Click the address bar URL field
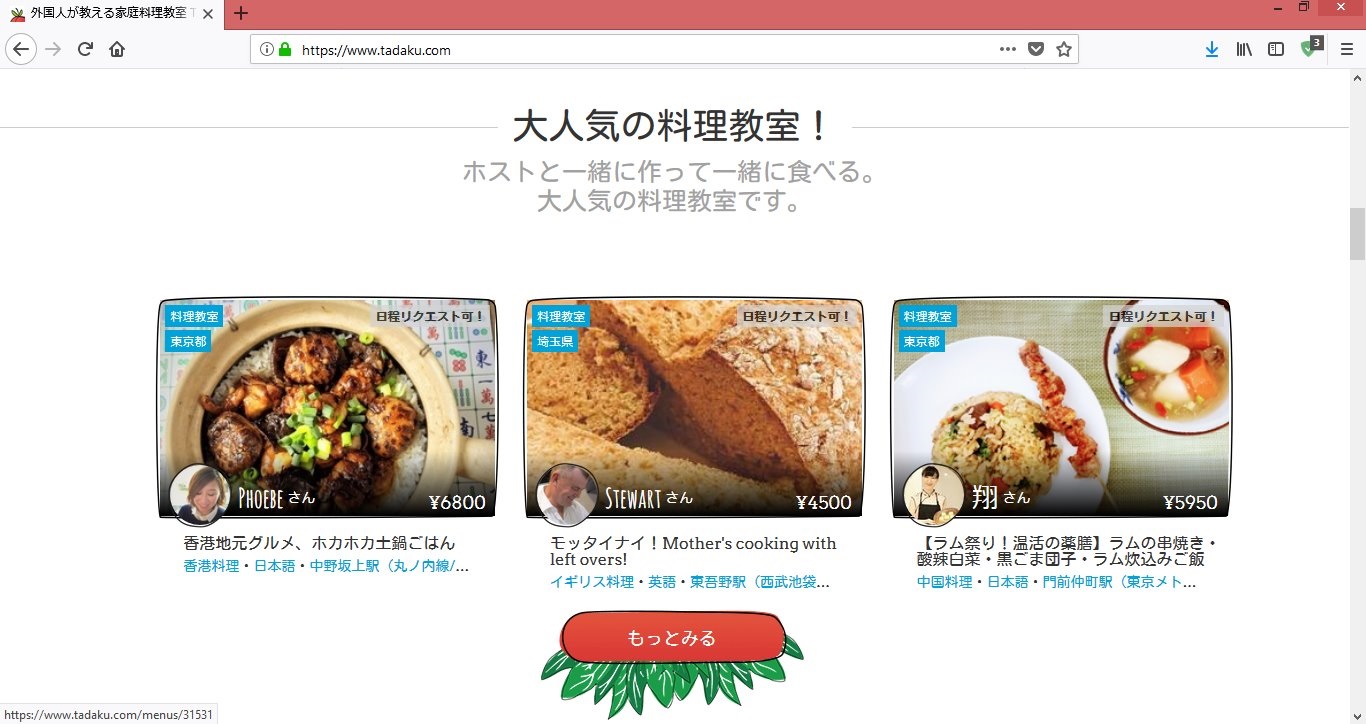Image resolution: width=1366 pixels, height=724 pixels. point(640,49)
